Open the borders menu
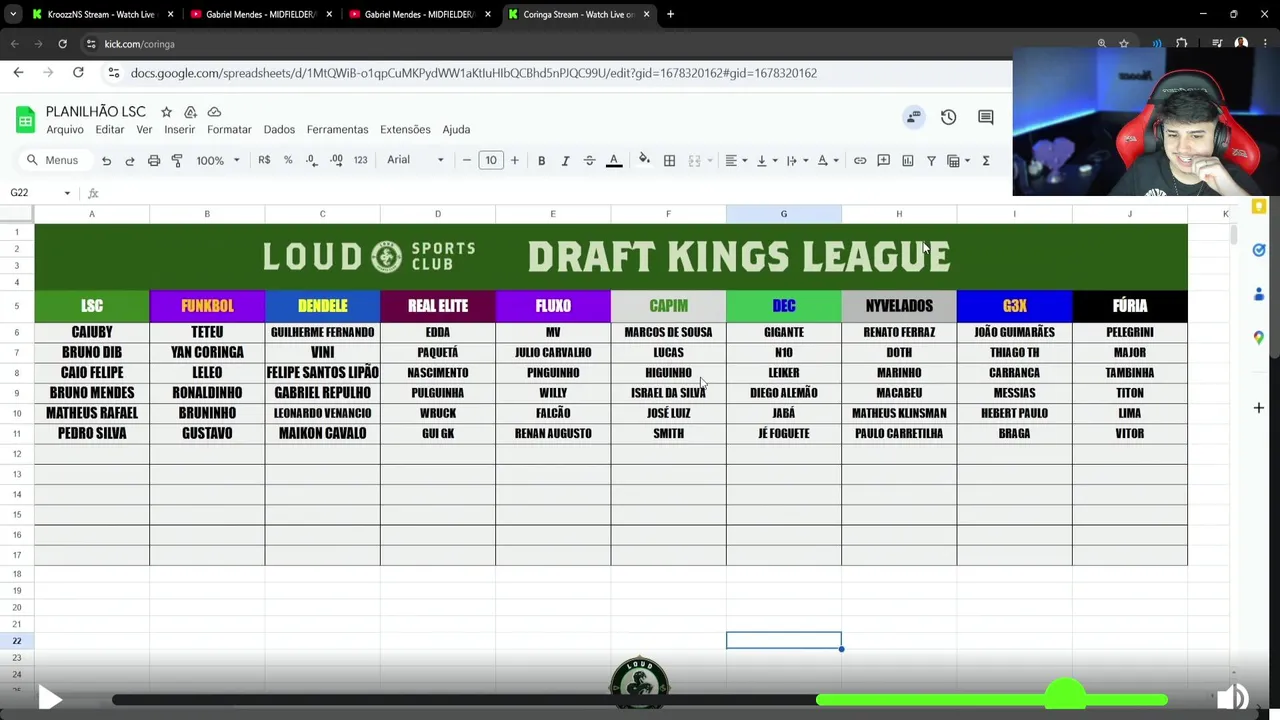 click(x=670, y=160)
